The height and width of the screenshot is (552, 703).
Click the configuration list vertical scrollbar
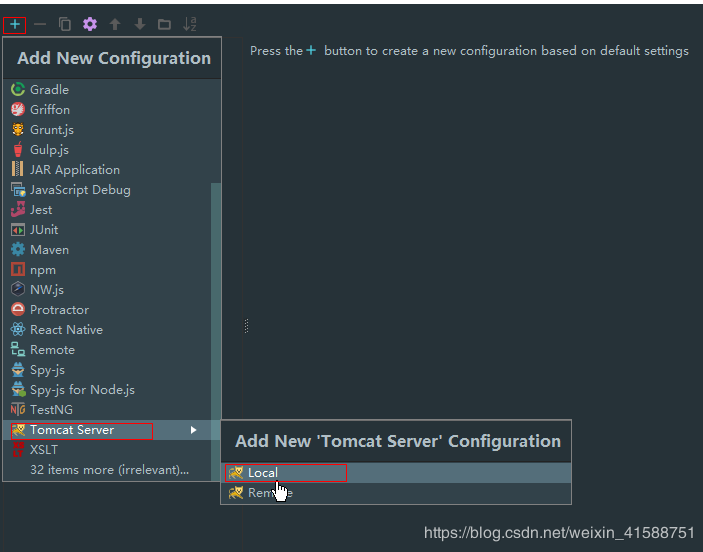pos(216,332)
